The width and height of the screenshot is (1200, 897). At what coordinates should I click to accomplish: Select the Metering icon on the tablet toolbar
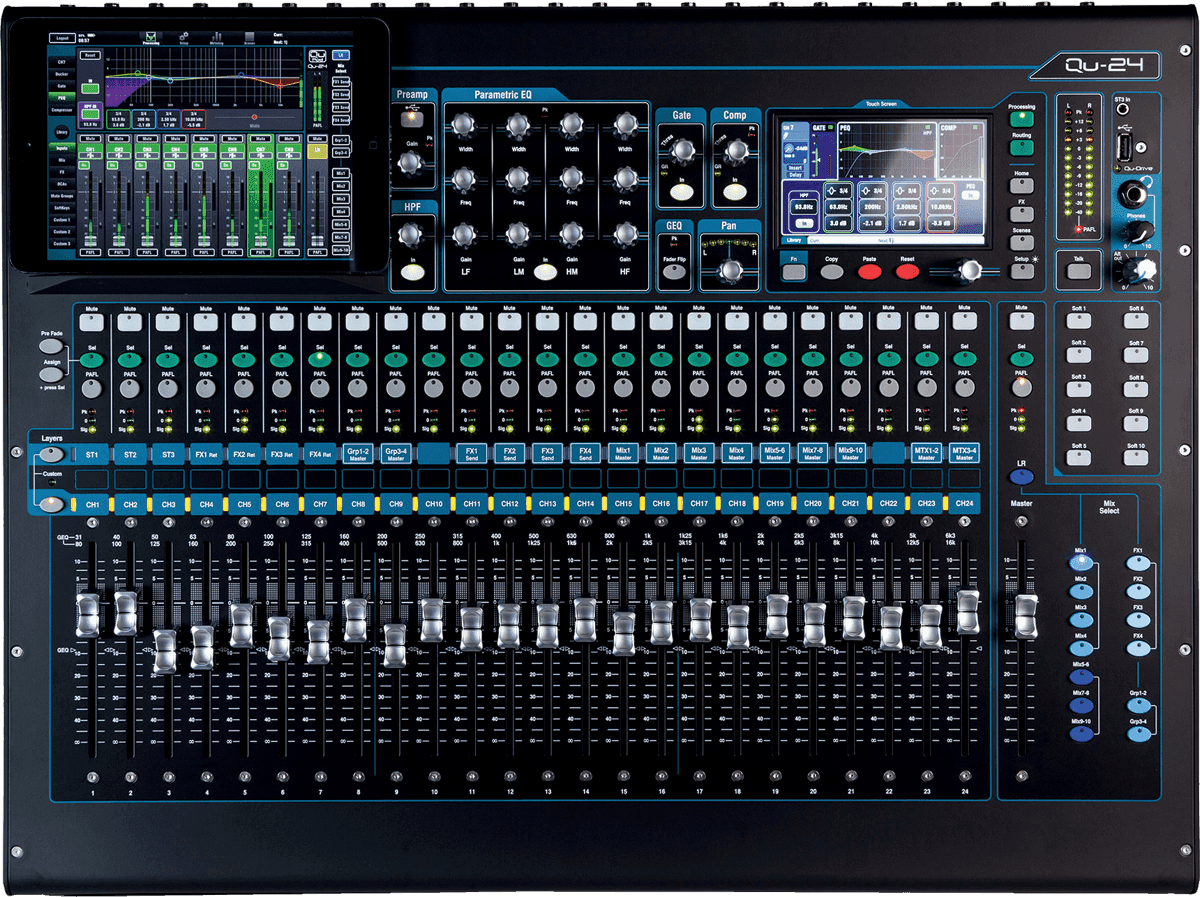point(218,38)
